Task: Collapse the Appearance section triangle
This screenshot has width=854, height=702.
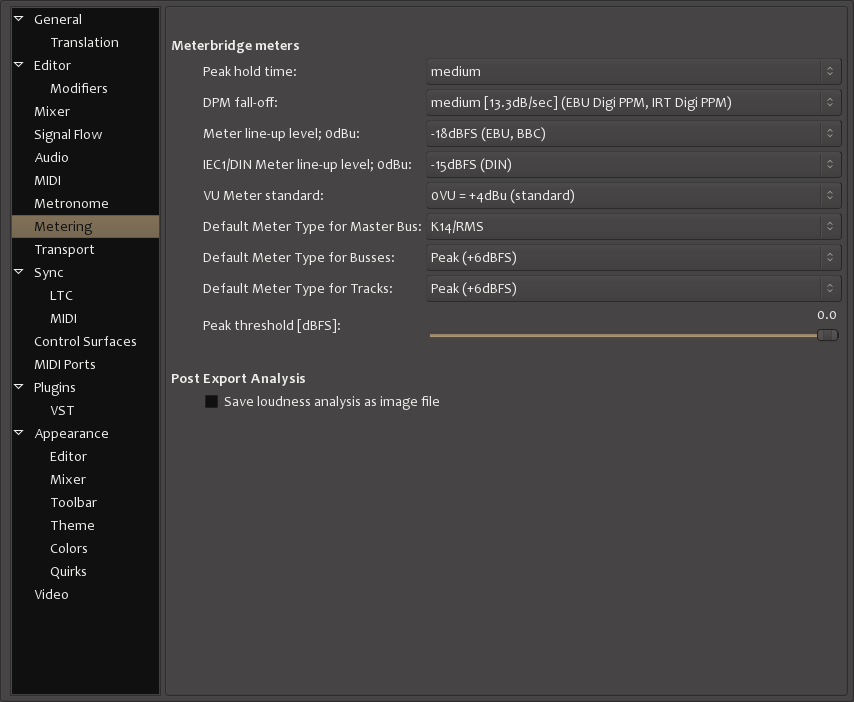Action: pos(18,433)
